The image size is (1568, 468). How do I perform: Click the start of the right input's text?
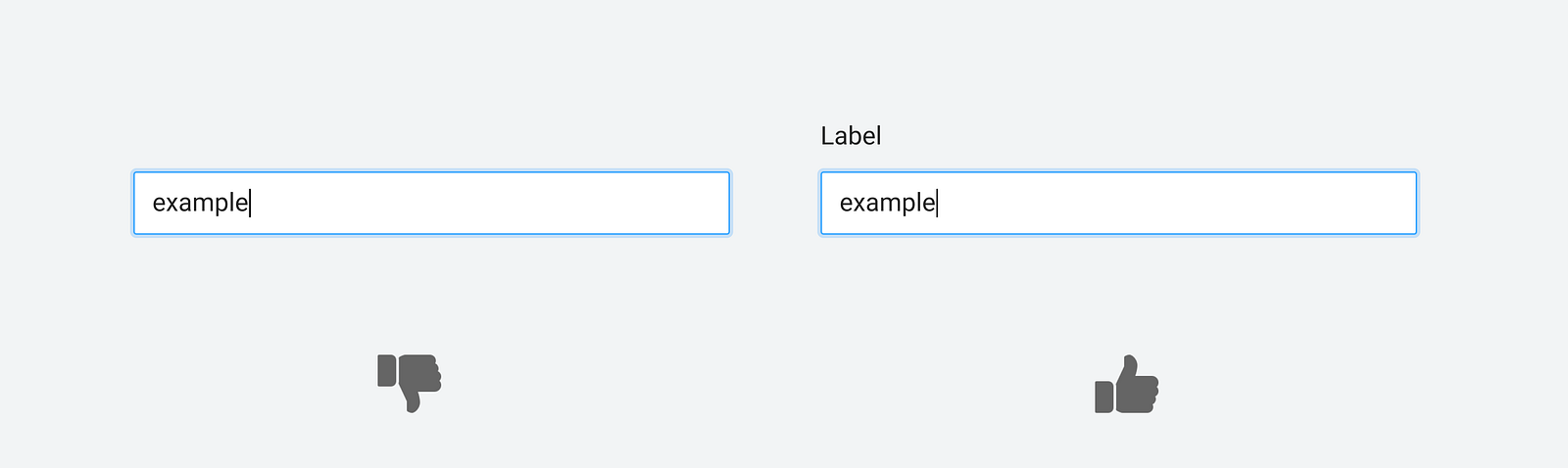pos(841,204)
